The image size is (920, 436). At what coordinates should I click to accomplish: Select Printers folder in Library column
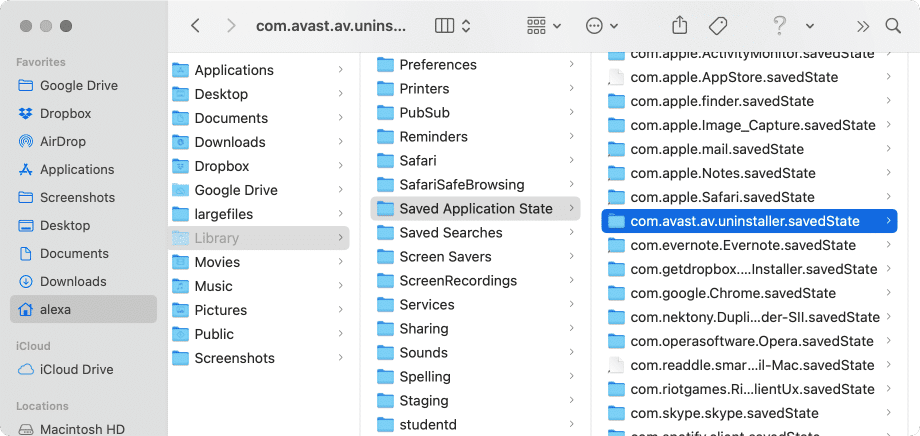point(475,89)
